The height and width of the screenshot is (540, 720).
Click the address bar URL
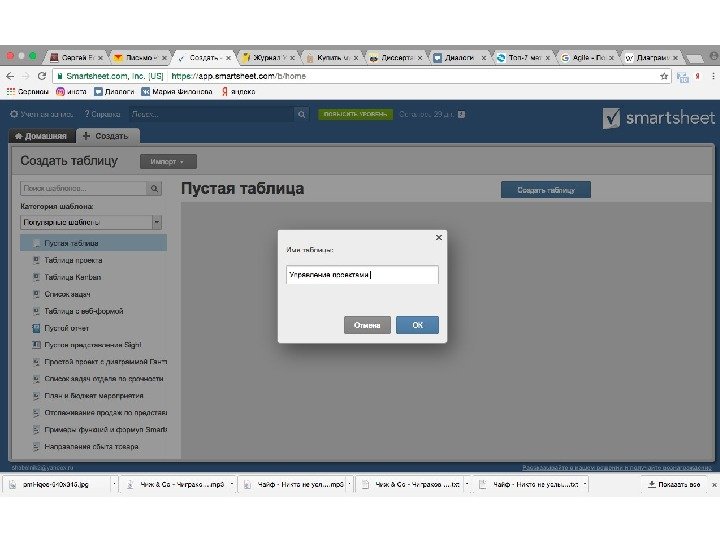tap(238, 76)
